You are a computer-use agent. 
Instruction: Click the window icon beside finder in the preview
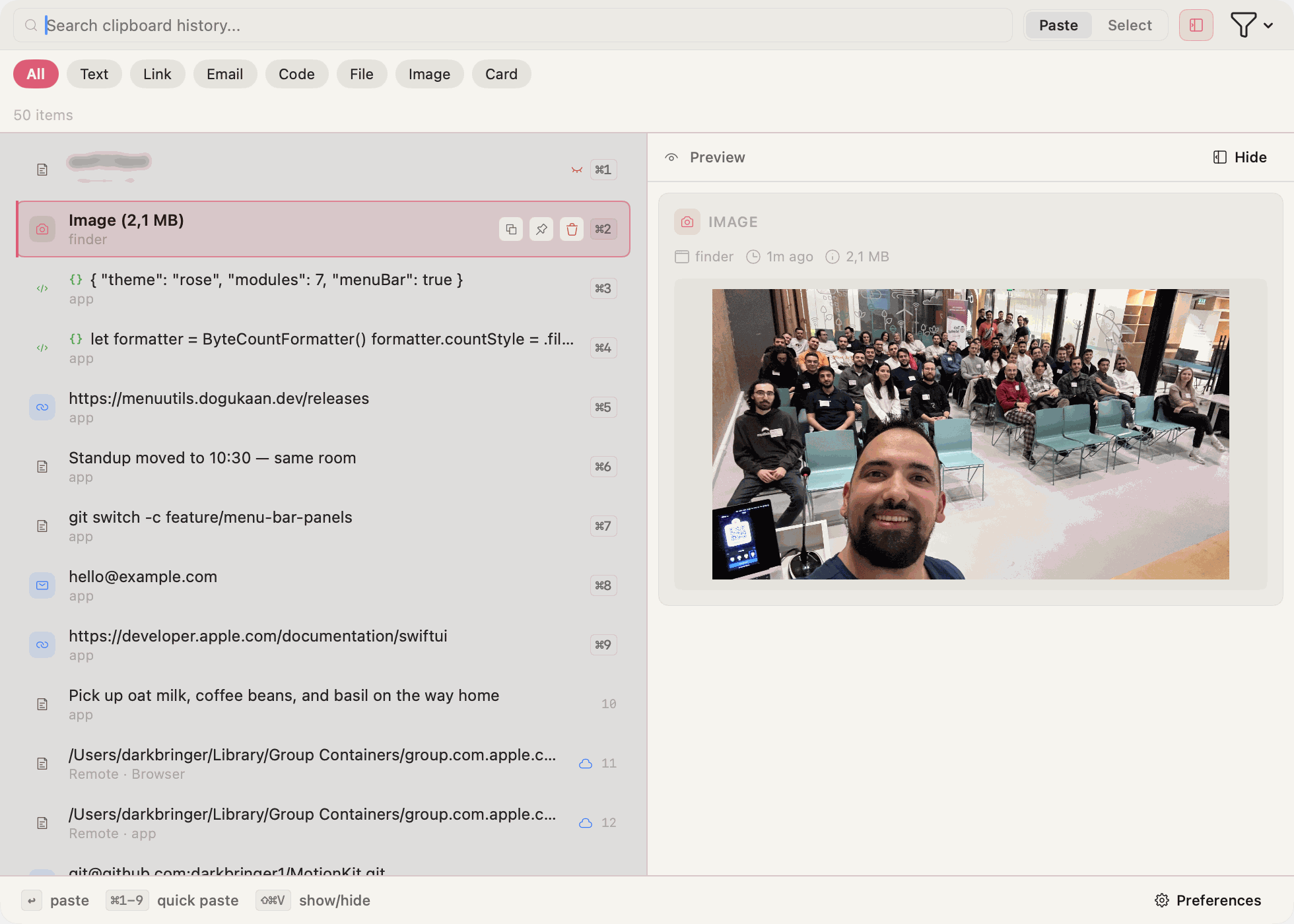[x=682, y=257]
